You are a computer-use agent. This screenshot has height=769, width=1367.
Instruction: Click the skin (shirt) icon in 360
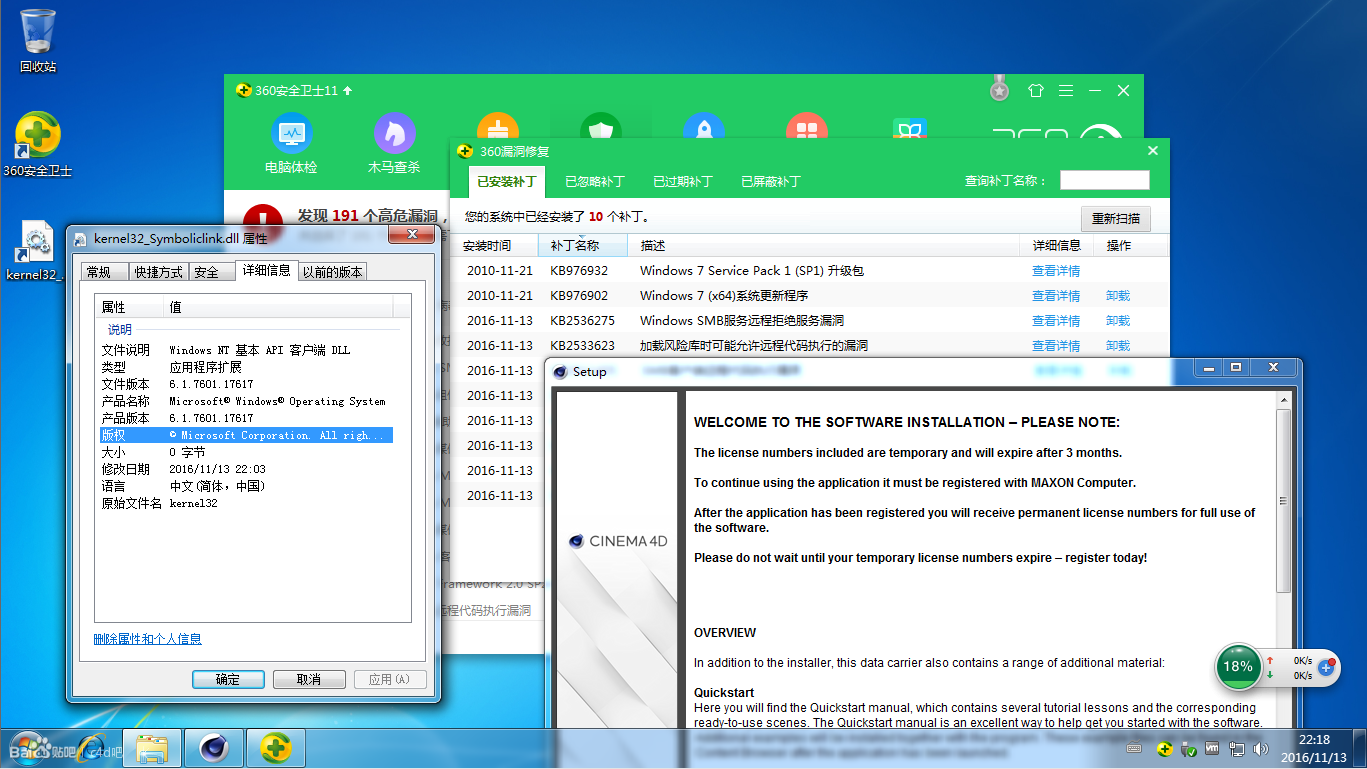pyautogui.click(x=1035, y=91)
